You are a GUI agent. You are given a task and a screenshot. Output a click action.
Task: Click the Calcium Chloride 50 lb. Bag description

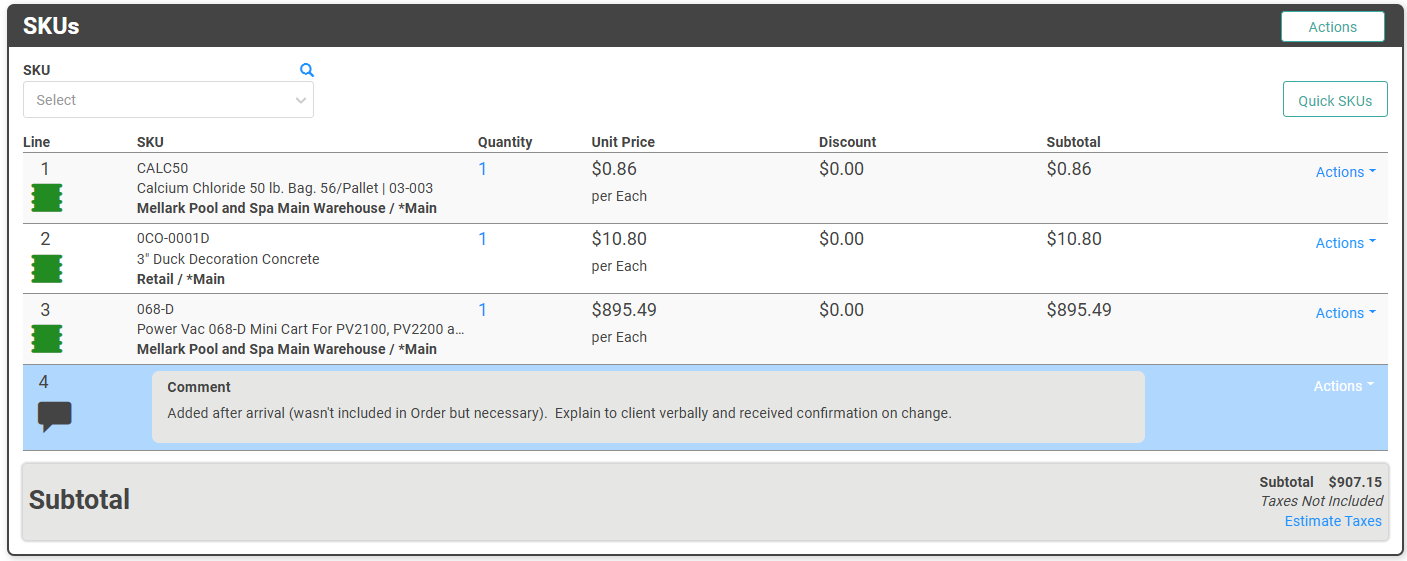point(284,188)
